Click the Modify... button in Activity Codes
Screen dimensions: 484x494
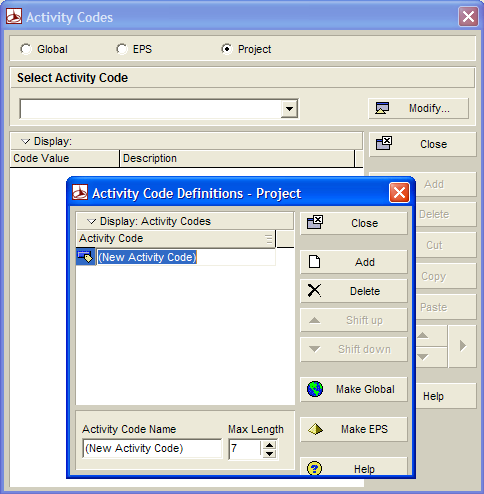(419, 108)
